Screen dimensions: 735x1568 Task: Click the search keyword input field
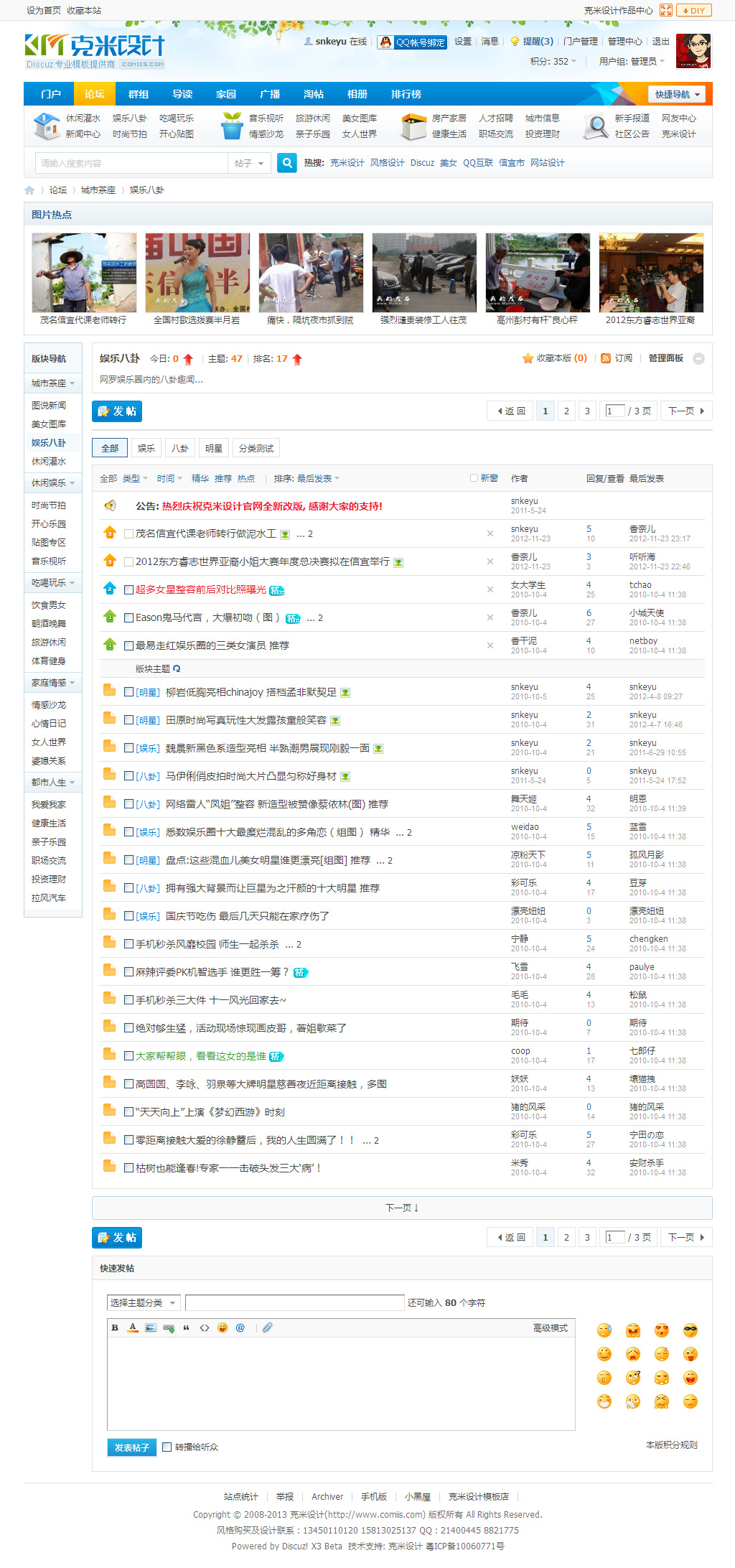click(x=131, y=164)
